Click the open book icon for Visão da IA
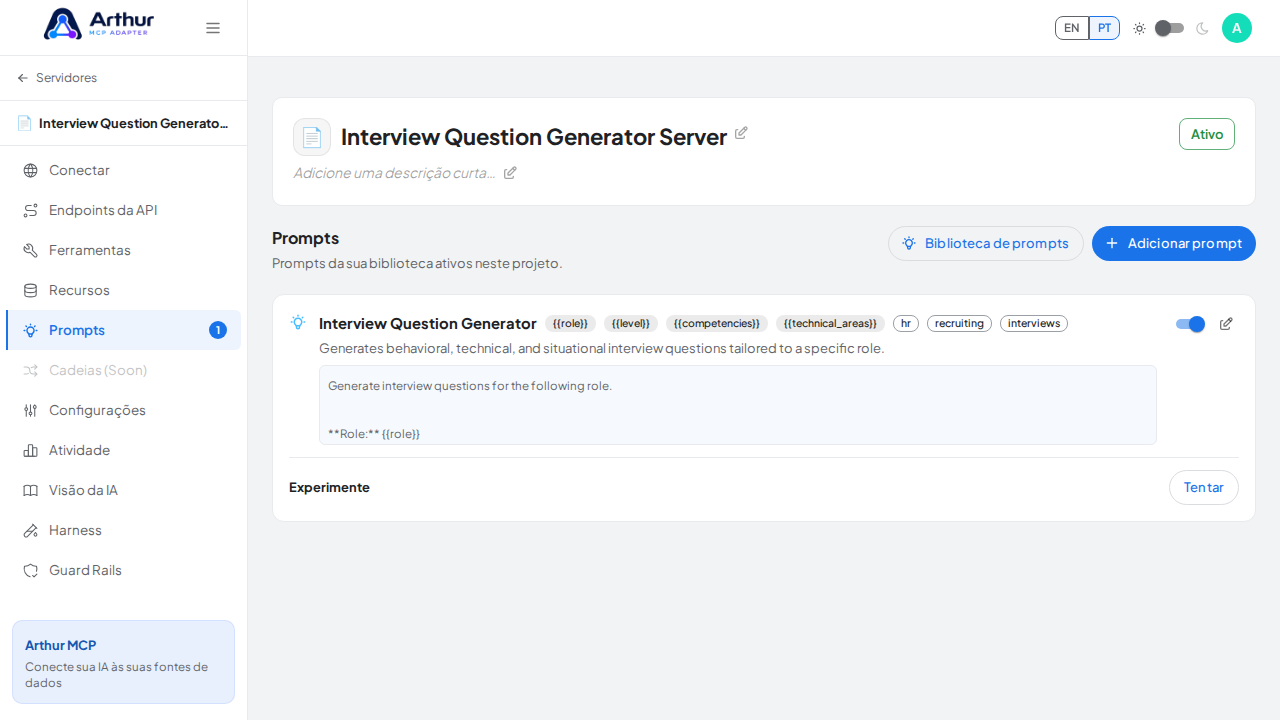The image size is (1280, 720). [x=31, y=490]
